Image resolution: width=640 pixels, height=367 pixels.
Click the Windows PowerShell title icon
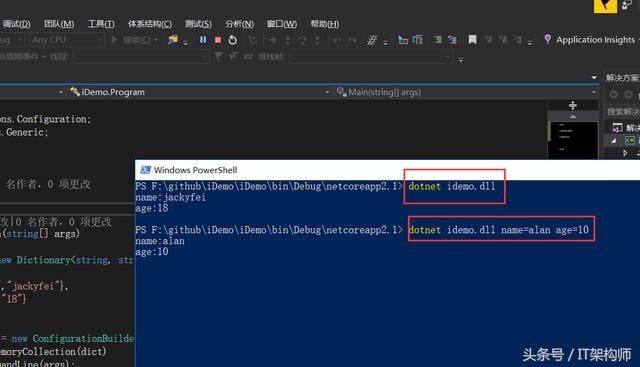pos(145,170)
